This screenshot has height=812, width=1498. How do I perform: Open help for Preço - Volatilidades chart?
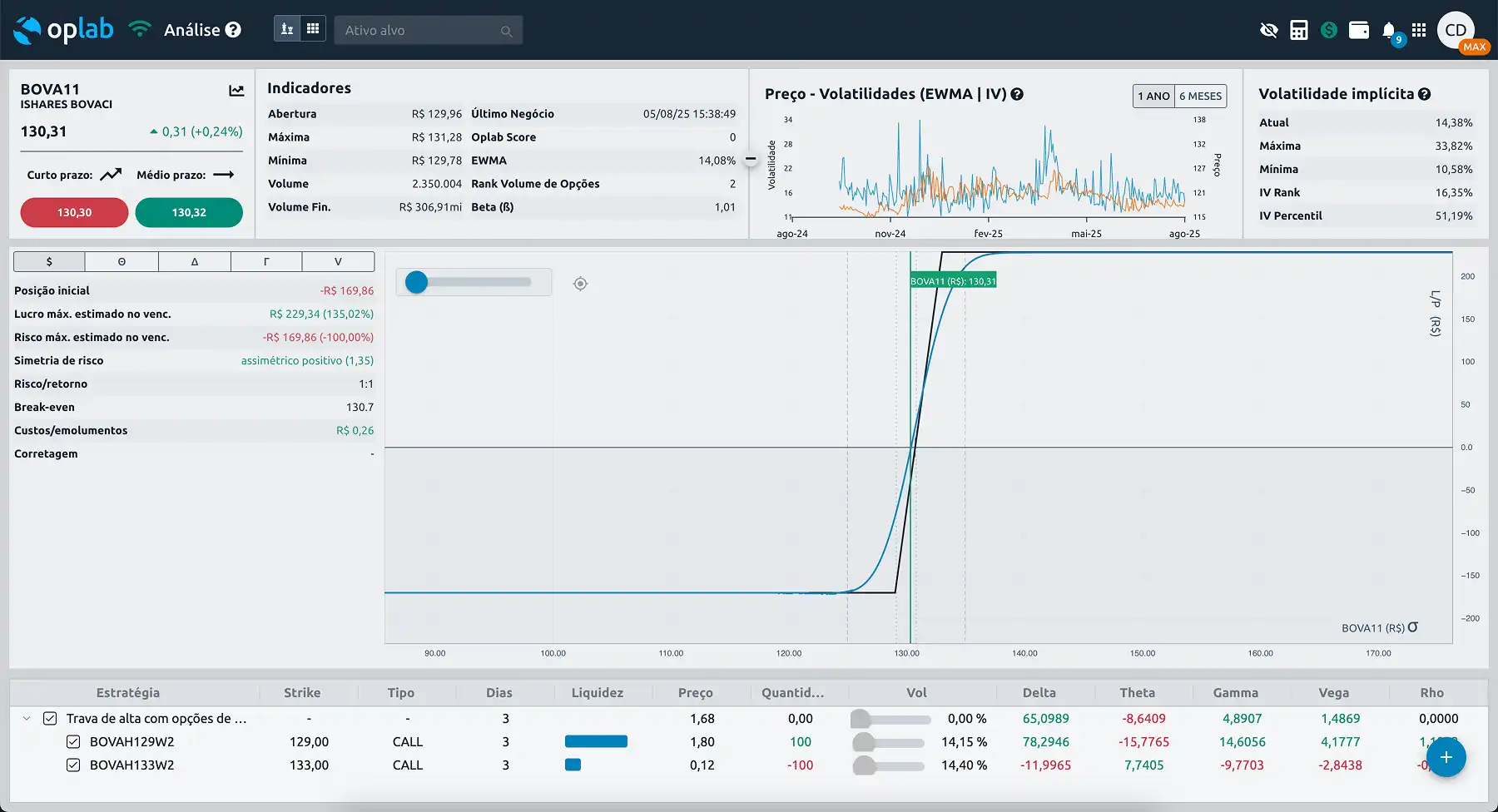point(1017,94)
